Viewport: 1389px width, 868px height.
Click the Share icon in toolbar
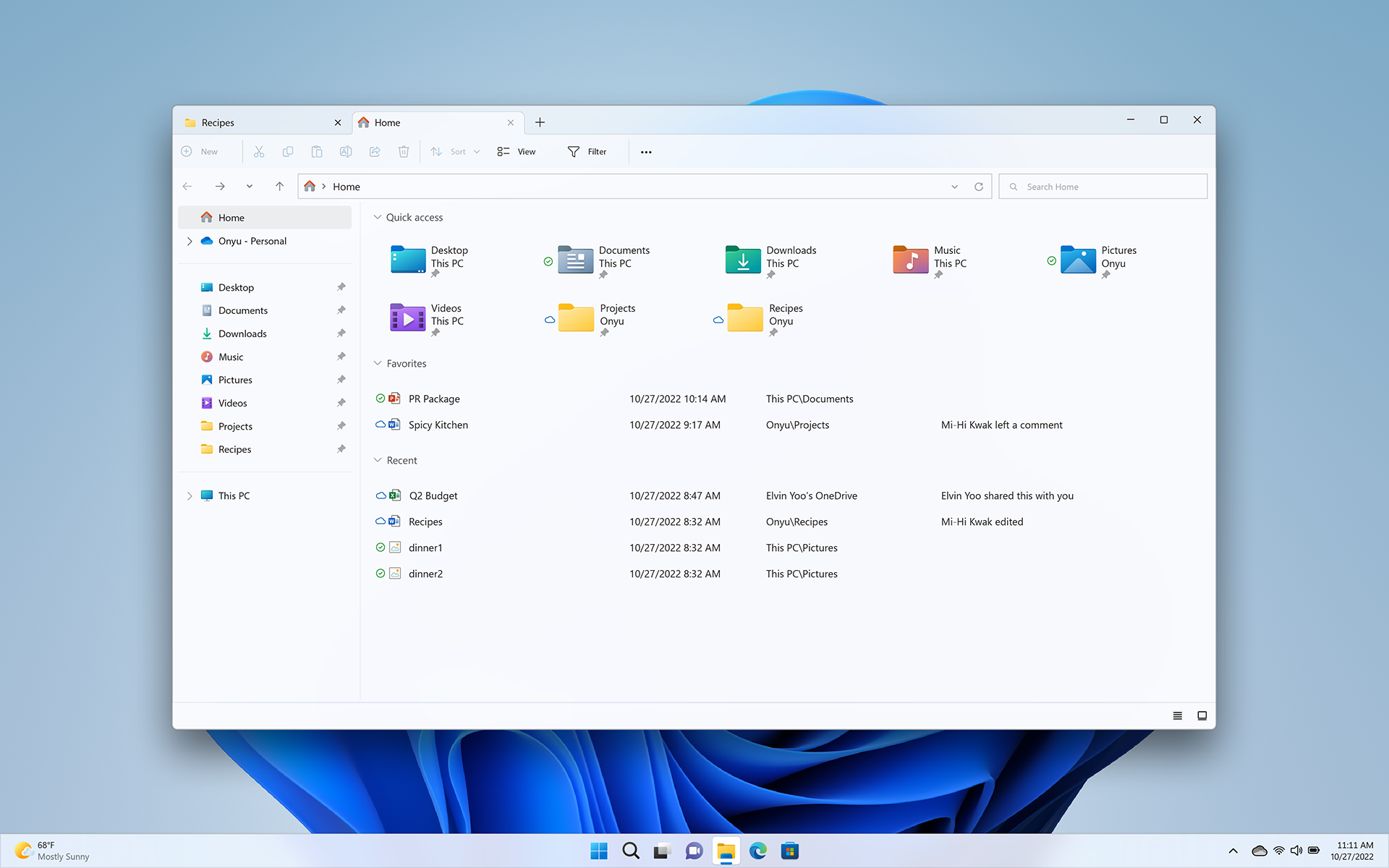coord(374,151)
